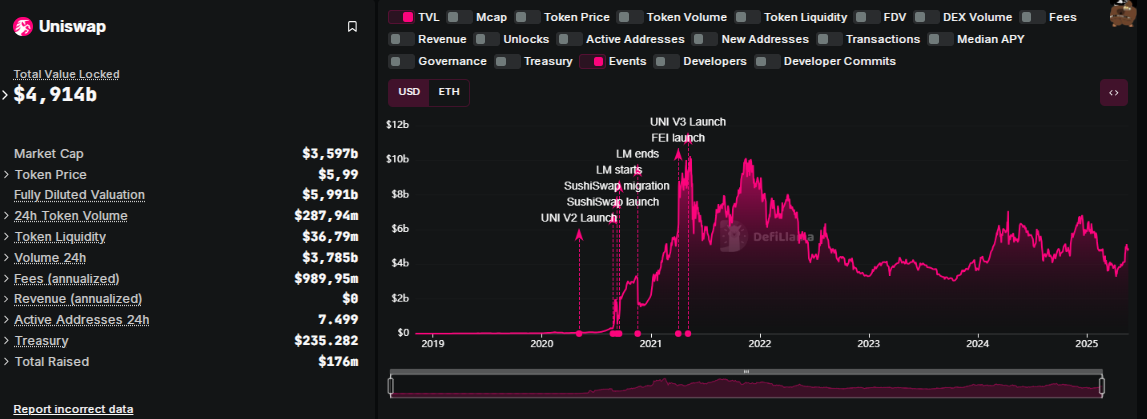Expand the Total Value Locked breakdown

click(x=5, y=94)
